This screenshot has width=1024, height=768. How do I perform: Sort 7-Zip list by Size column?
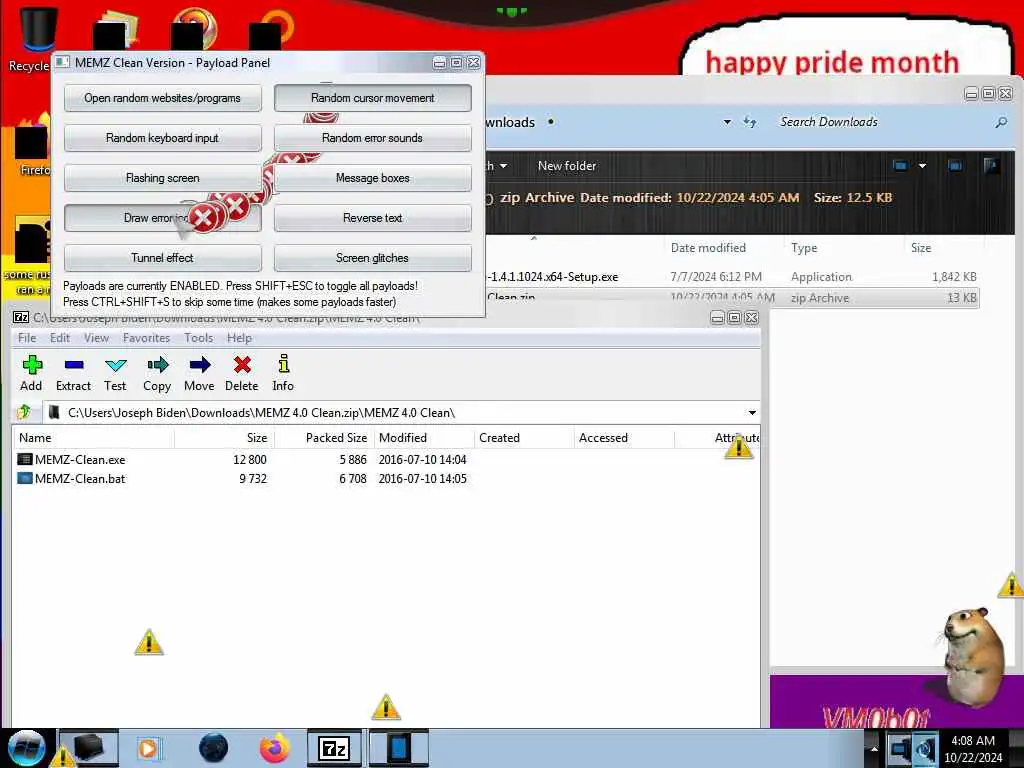pos(224,438)
